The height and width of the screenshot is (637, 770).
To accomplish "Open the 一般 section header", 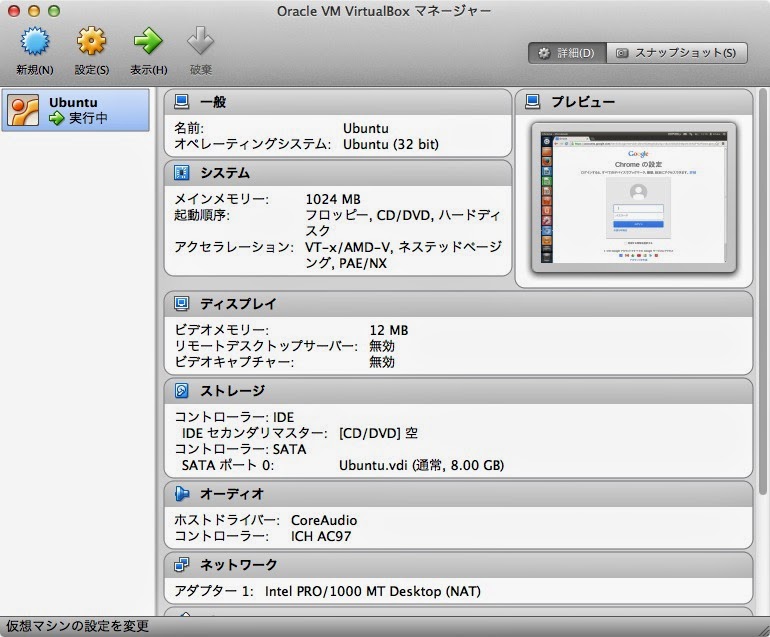I will (338, 102).
